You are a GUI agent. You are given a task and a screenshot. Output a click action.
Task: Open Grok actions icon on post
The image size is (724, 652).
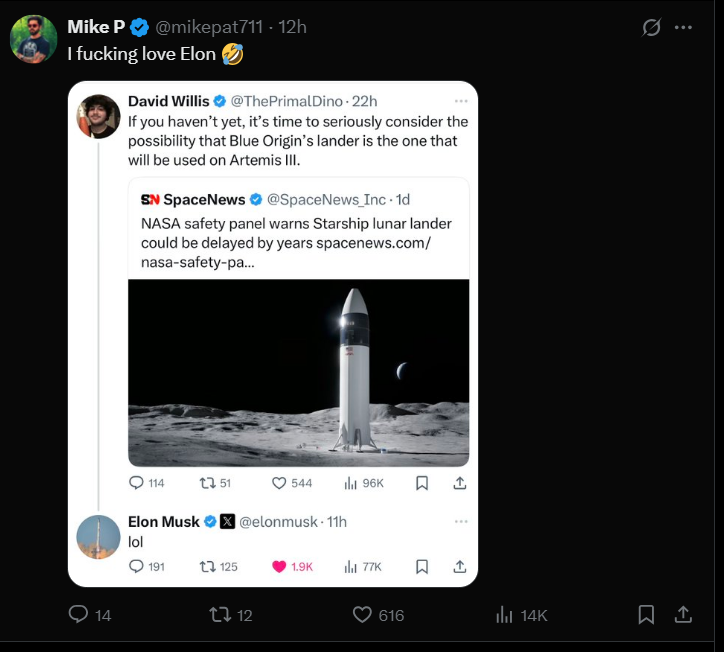click(651, 27)
